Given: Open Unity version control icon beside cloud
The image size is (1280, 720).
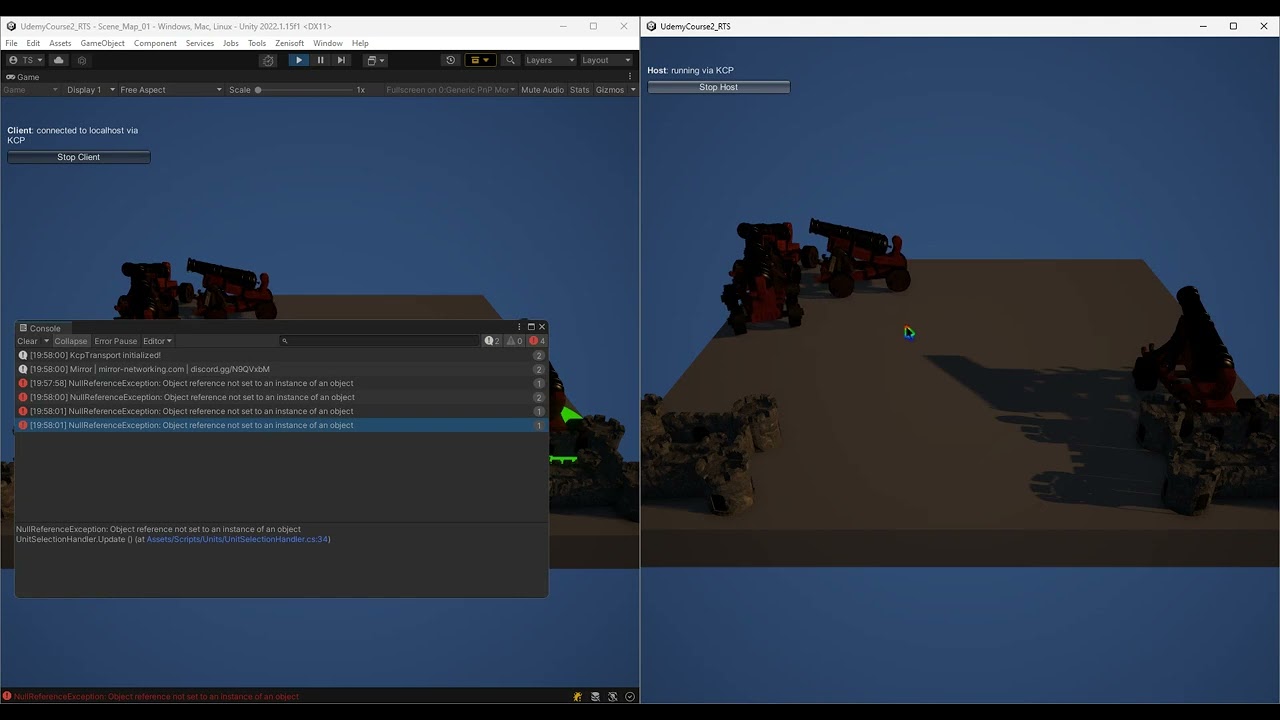Looking at the screenshot, I should coord(82,60).
